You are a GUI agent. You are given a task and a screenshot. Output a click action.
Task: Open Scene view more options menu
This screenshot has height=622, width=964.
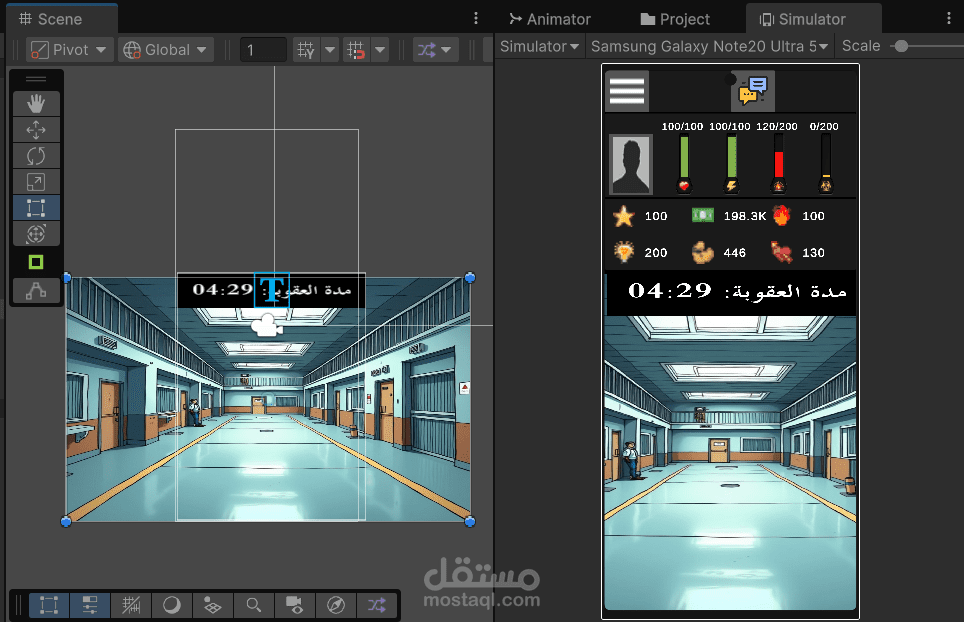[476, 18]
